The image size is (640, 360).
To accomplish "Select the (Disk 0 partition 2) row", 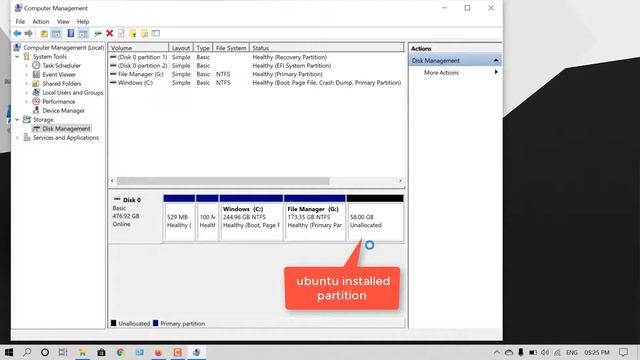I will 256,66.
